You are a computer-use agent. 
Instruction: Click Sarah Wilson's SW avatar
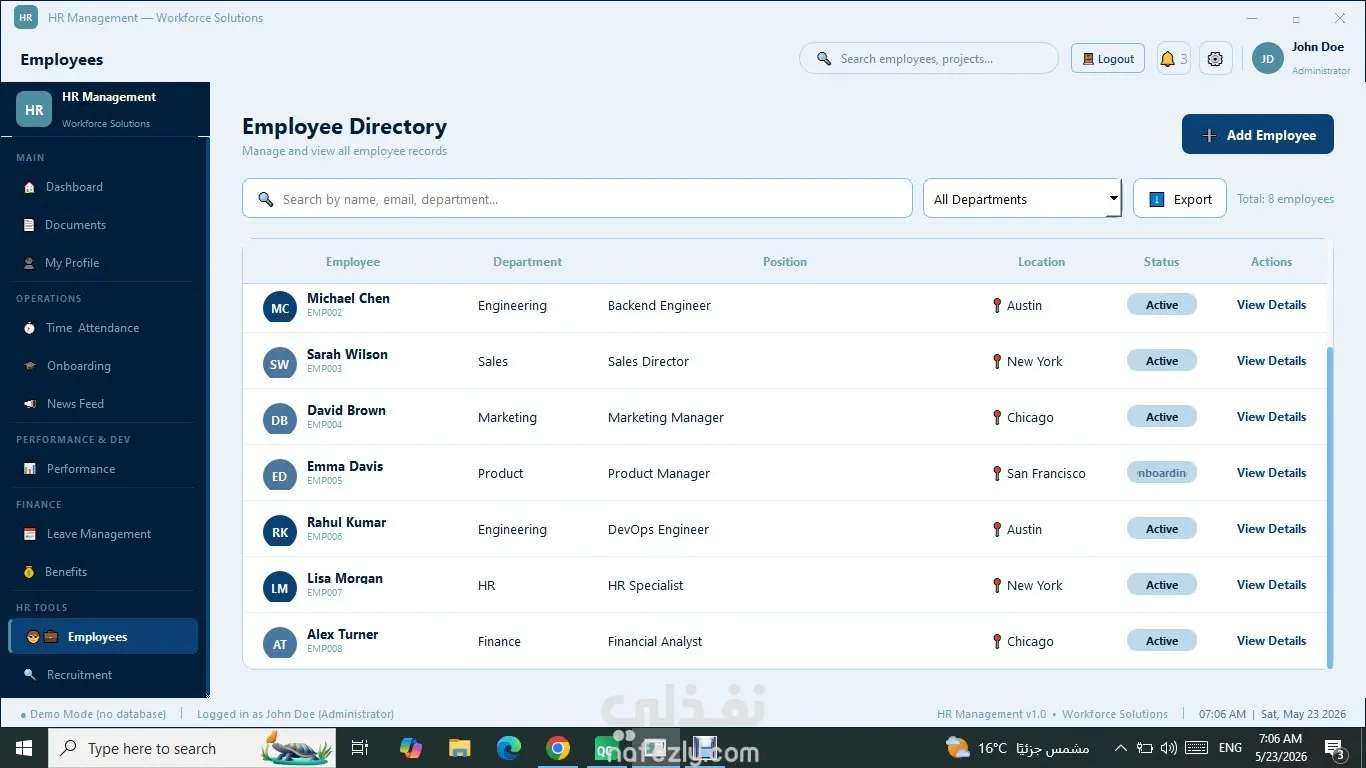click(280, 364)
